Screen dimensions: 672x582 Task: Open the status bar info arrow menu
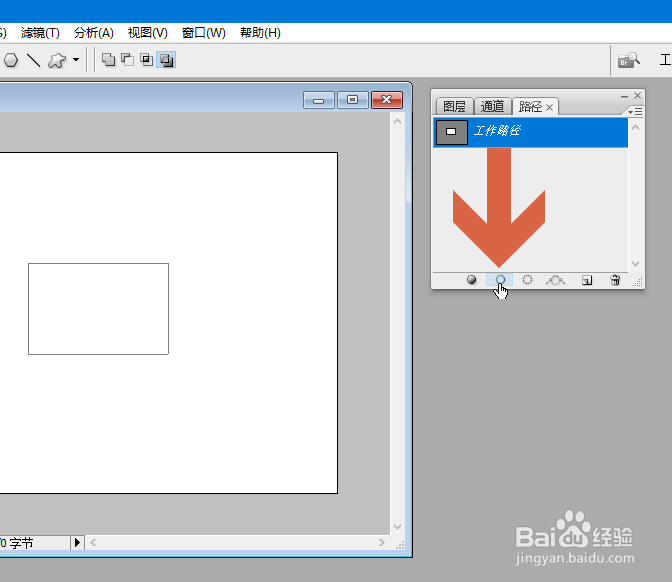[77, 543]
